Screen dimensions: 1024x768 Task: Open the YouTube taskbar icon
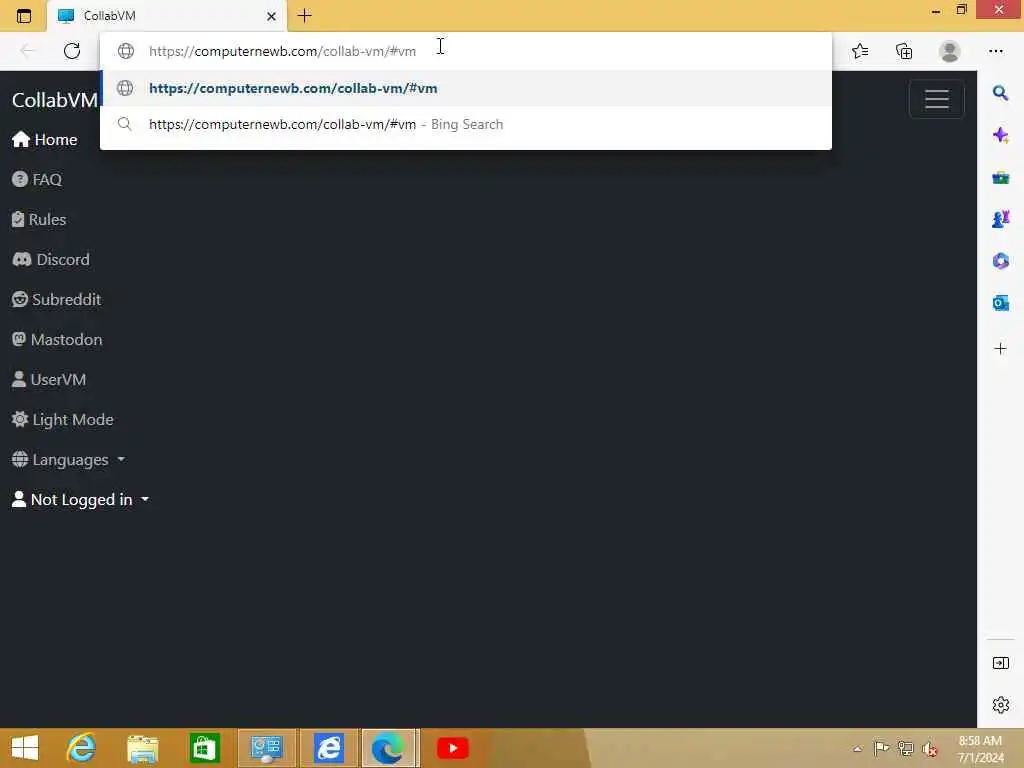[453, 748]
